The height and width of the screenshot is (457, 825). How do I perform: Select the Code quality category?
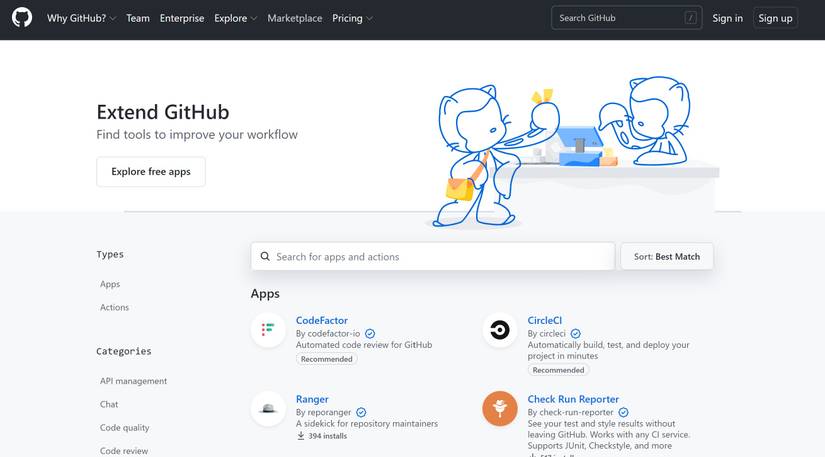[125, 428]
